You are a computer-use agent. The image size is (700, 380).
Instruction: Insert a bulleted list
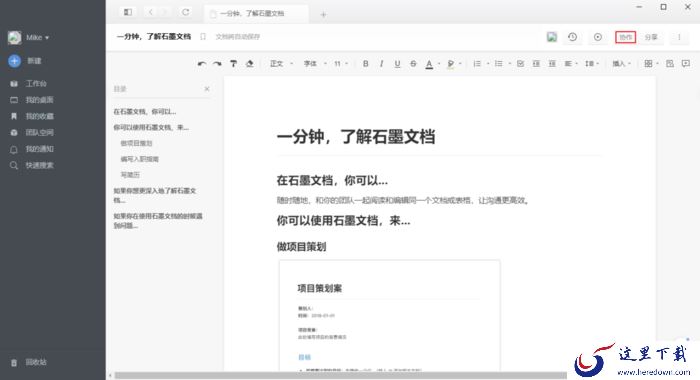coord(499,64)
